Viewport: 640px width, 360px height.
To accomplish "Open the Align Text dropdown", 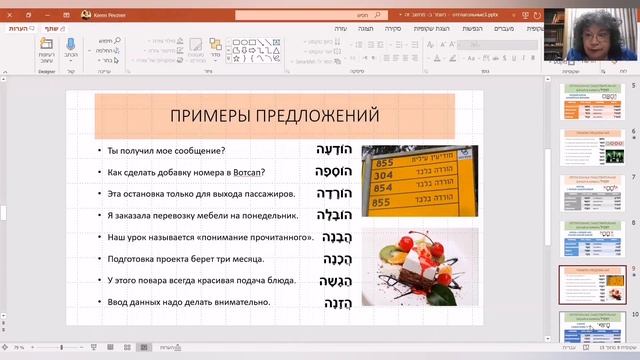I will point(322,51).
